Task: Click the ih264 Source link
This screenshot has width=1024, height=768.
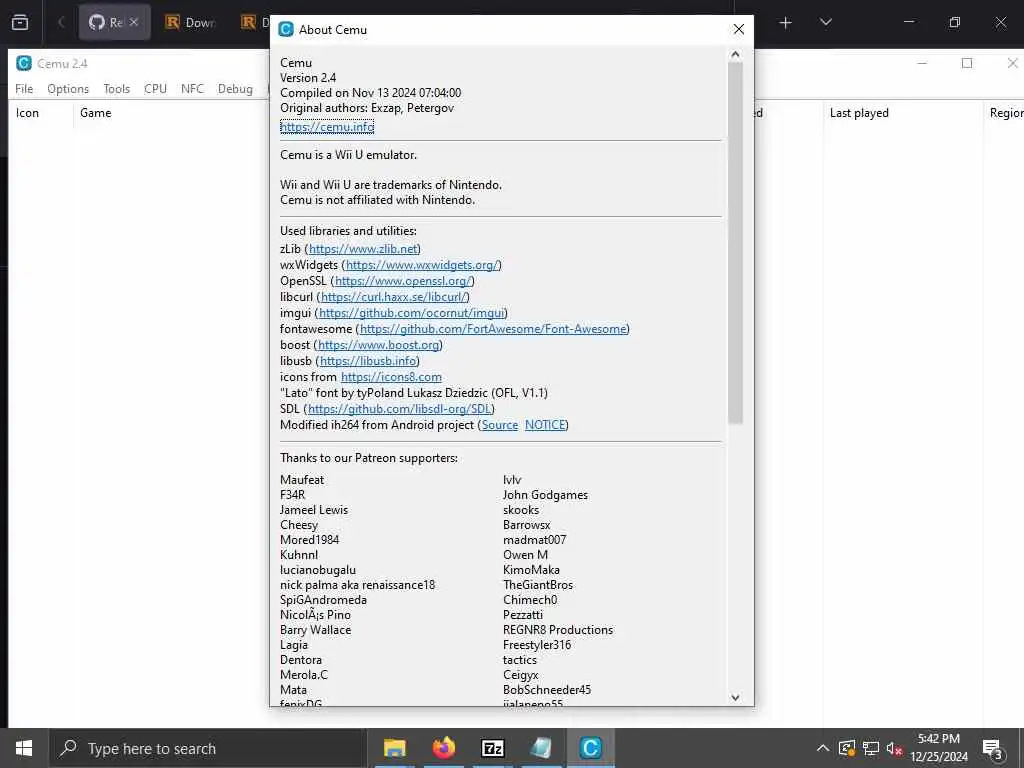Action: [x=500, y=425]
